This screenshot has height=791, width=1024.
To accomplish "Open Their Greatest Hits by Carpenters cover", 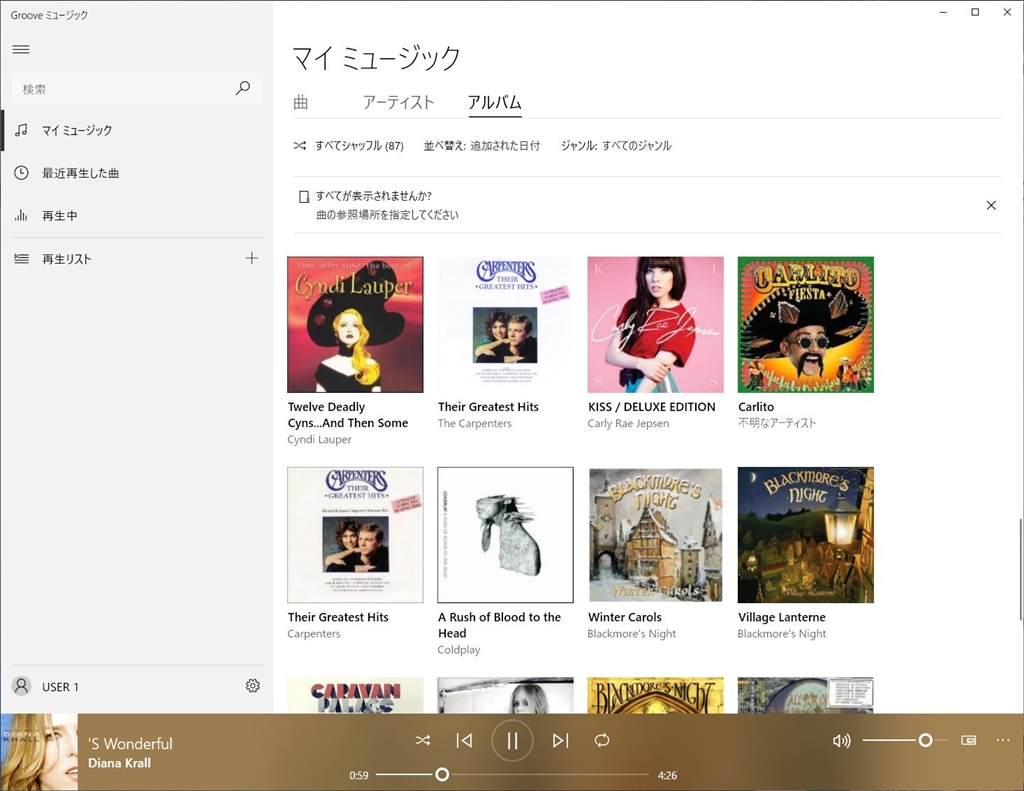I will (x=355, y=535).
